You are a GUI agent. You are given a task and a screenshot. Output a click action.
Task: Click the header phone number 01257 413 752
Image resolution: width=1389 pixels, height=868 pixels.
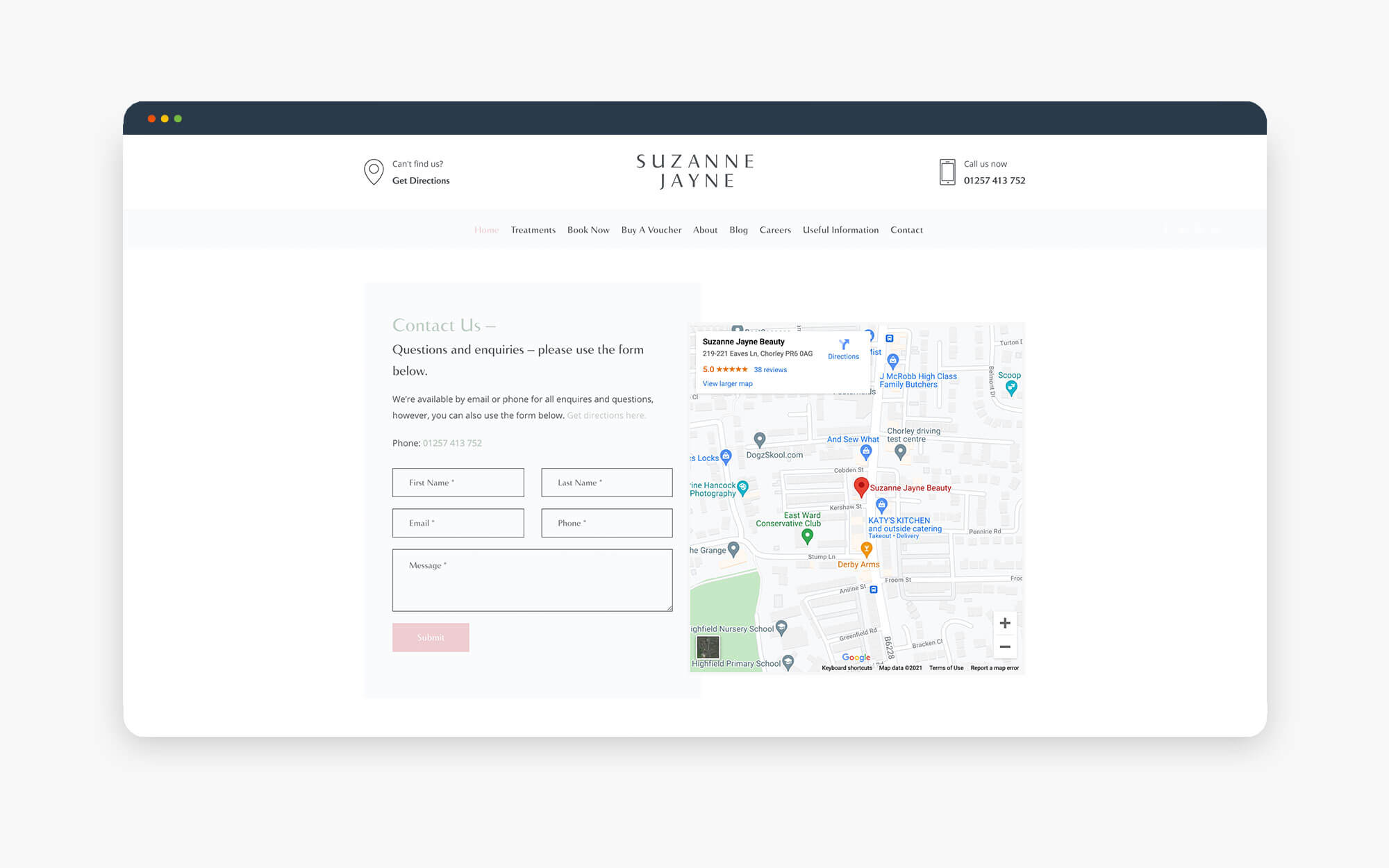tap(995, 181)
